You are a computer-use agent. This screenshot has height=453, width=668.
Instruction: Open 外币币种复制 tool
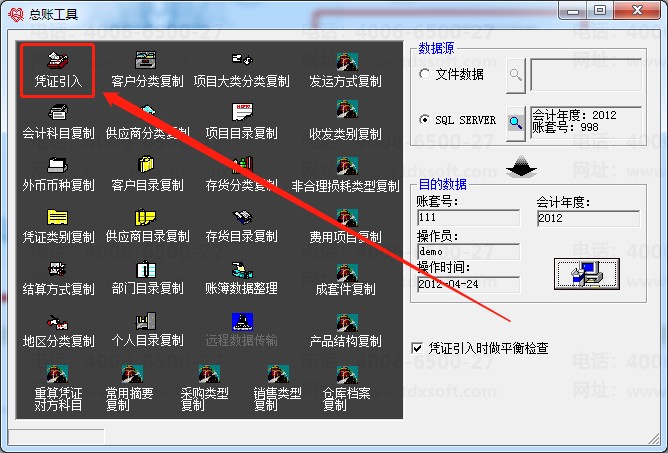58,175
